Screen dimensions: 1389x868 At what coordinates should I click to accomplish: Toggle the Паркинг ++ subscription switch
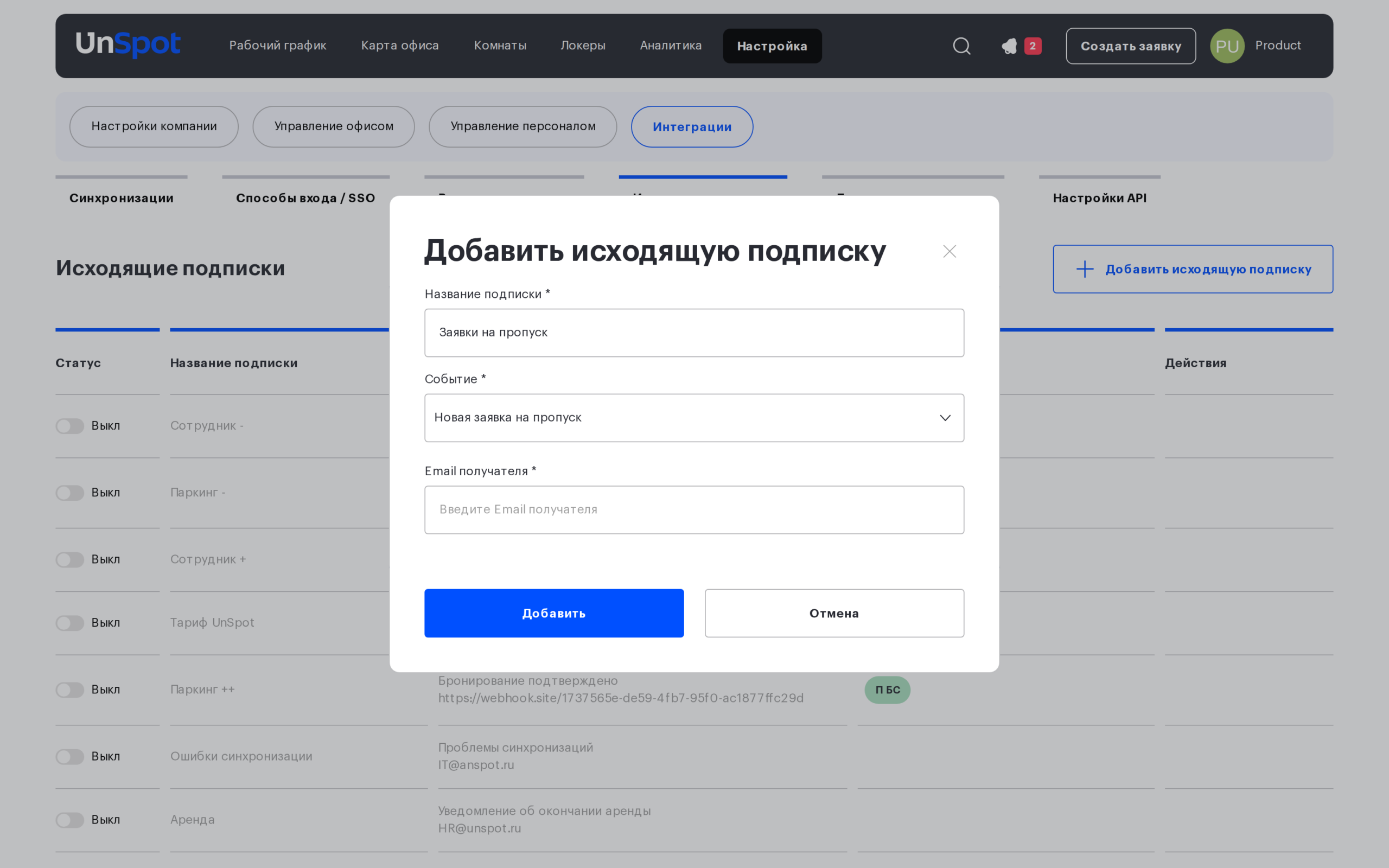(x=70, y=690)
